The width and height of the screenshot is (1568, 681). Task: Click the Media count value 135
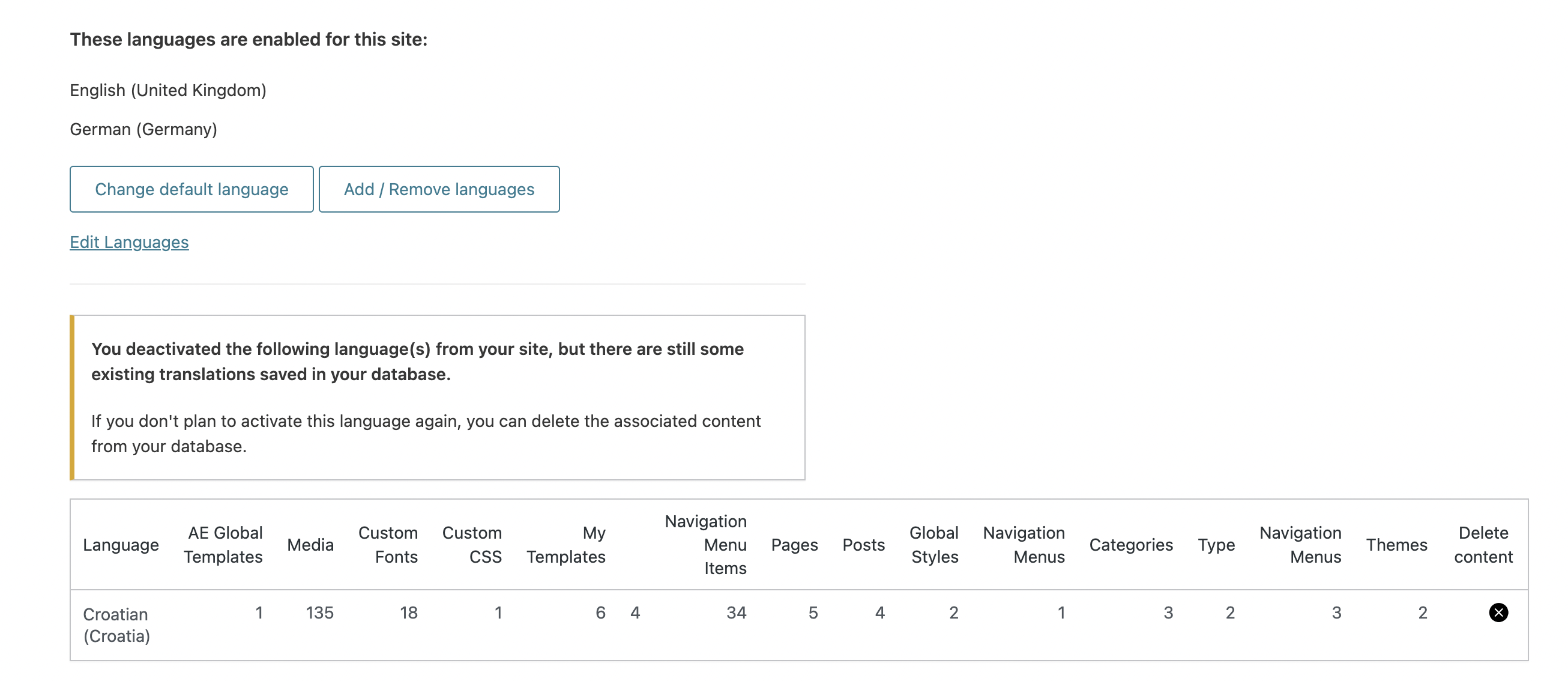(x=319, y=613)
